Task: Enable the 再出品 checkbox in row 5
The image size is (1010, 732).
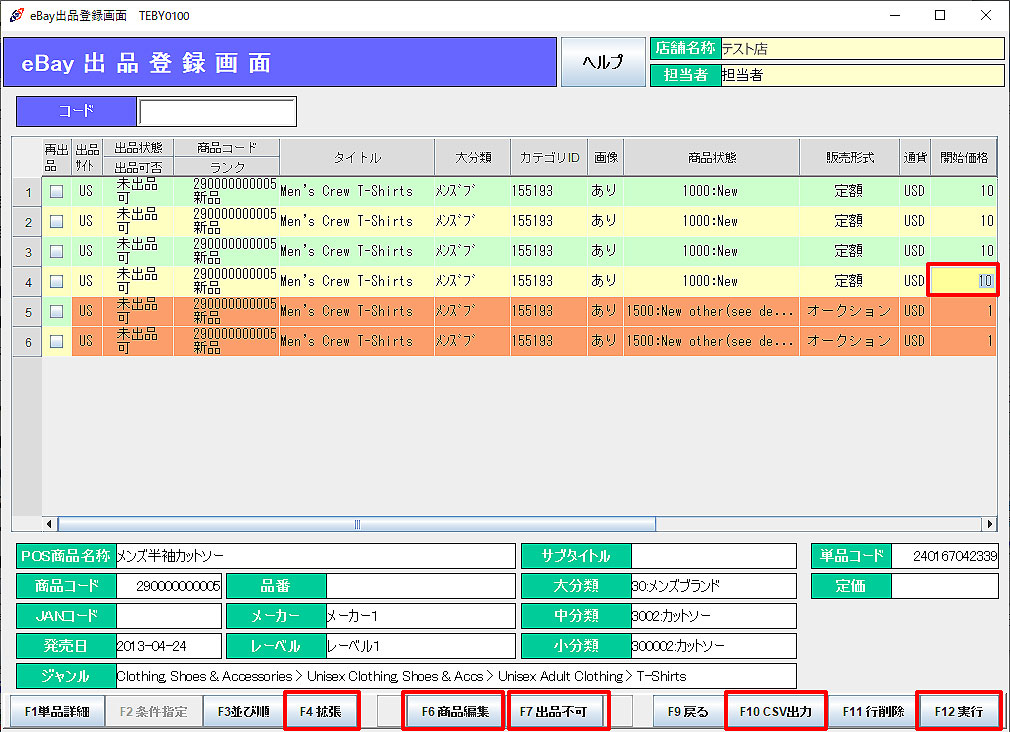Action: click(57, 311)
